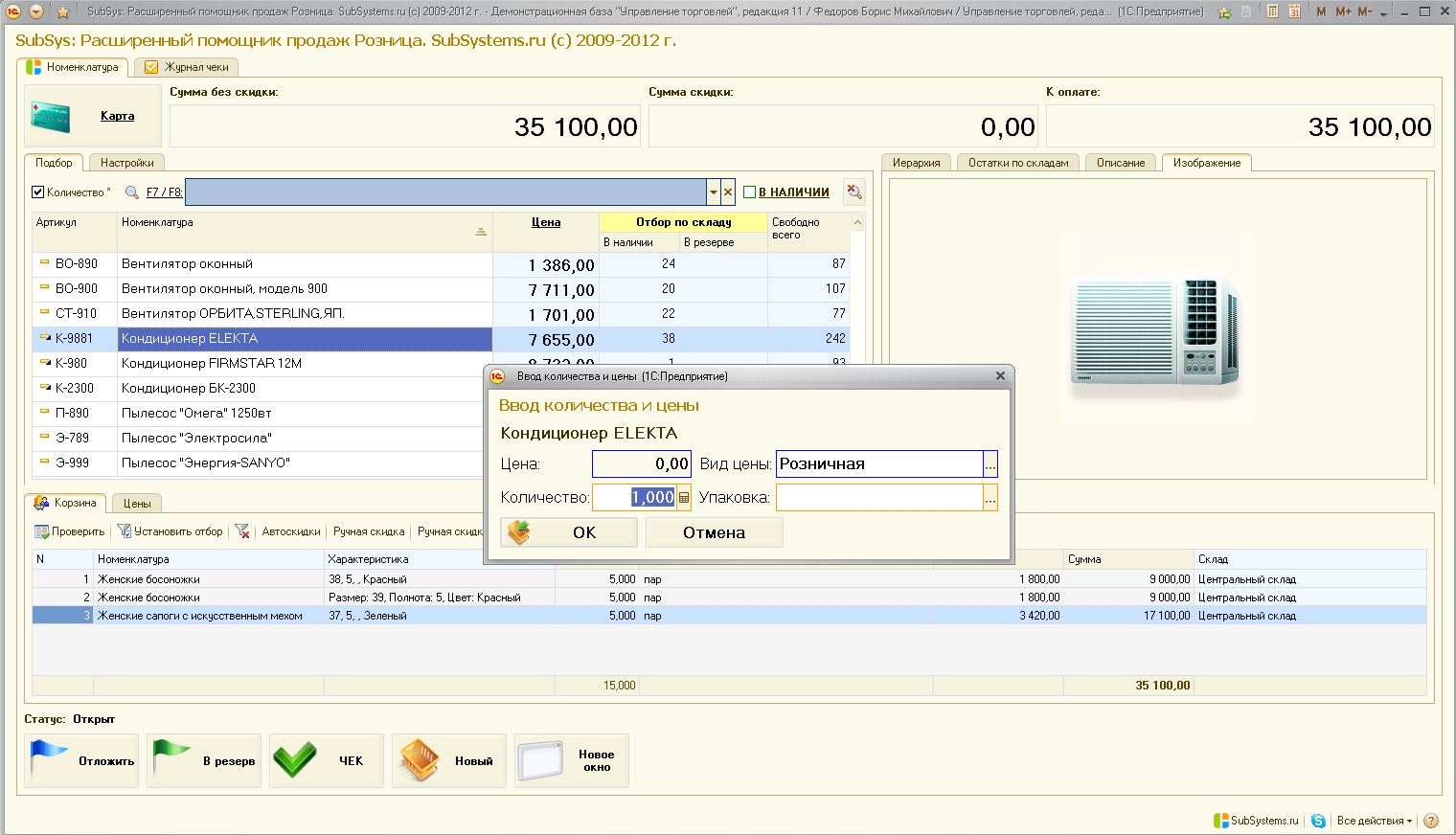1456x835 pixels.
Task: Open the Вид цены selection ellipsis button
Action: tap(990, 463)
